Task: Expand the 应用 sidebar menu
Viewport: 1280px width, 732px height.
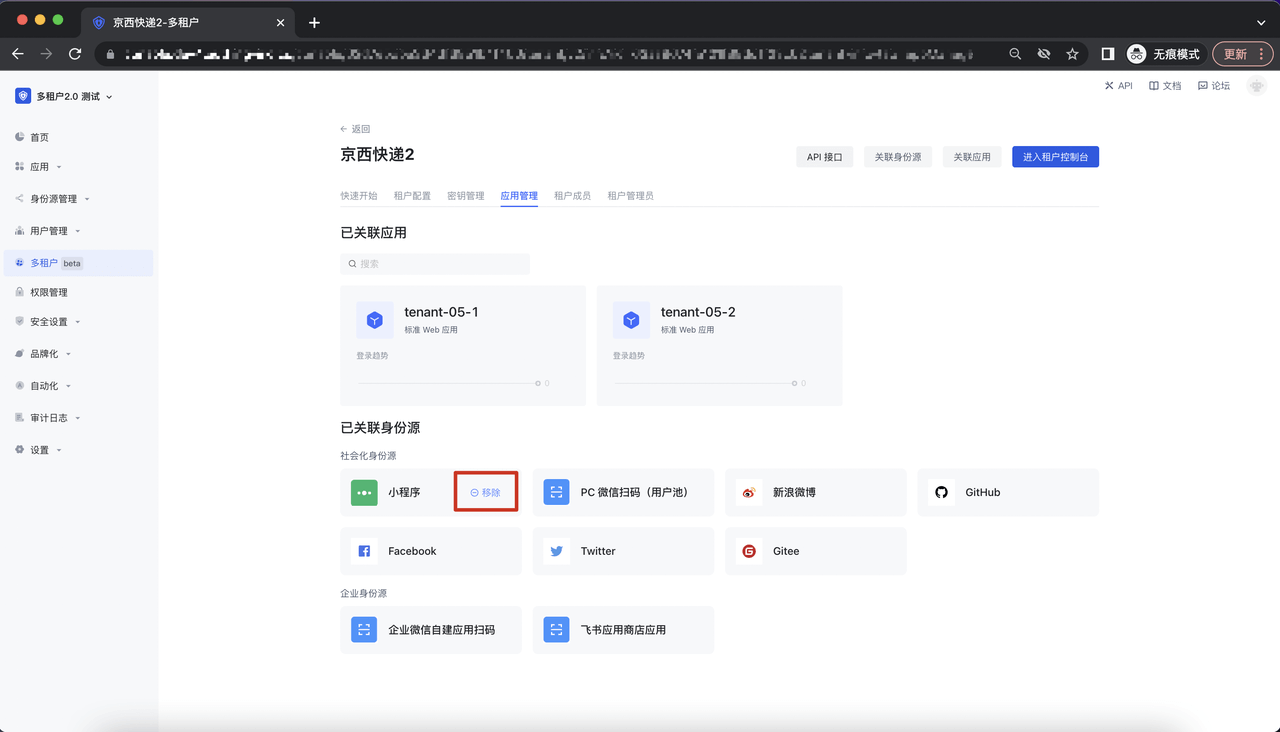Action: pyautogui.click(x=40, y=167)
